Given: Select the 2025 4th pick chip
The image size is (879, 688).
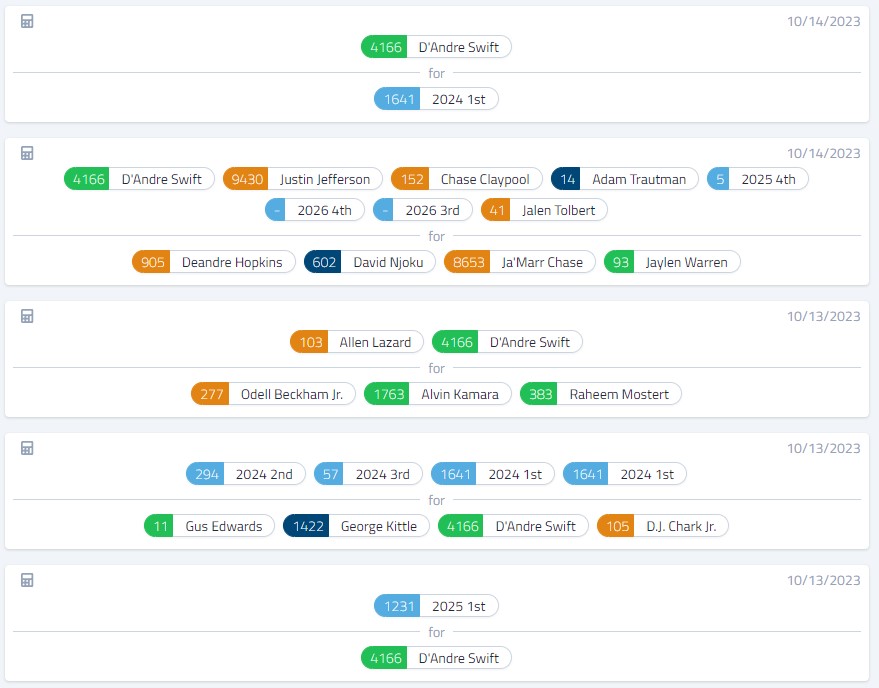Looking at the screenshot, I should point(757,179).
